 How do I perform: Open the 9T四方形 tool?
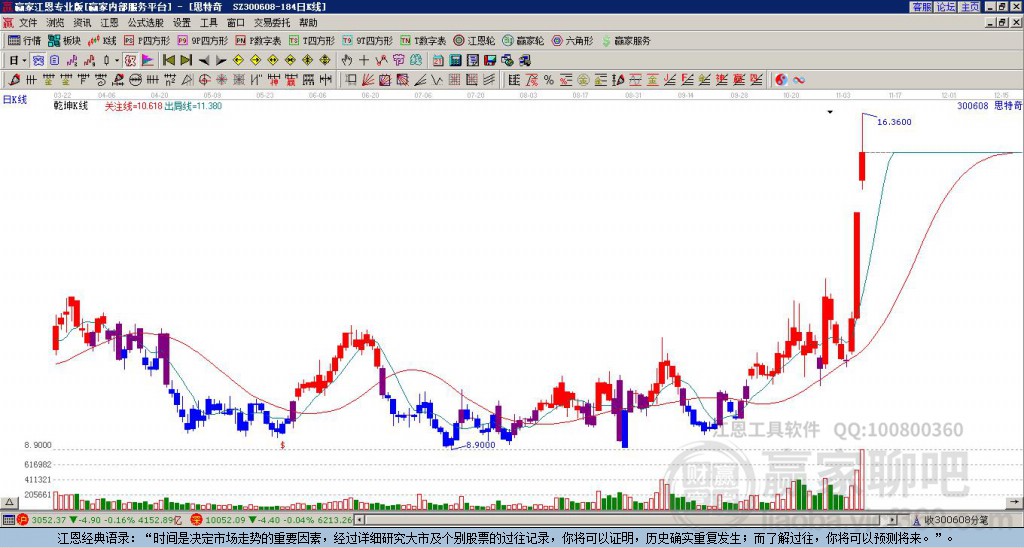point(368,40)
